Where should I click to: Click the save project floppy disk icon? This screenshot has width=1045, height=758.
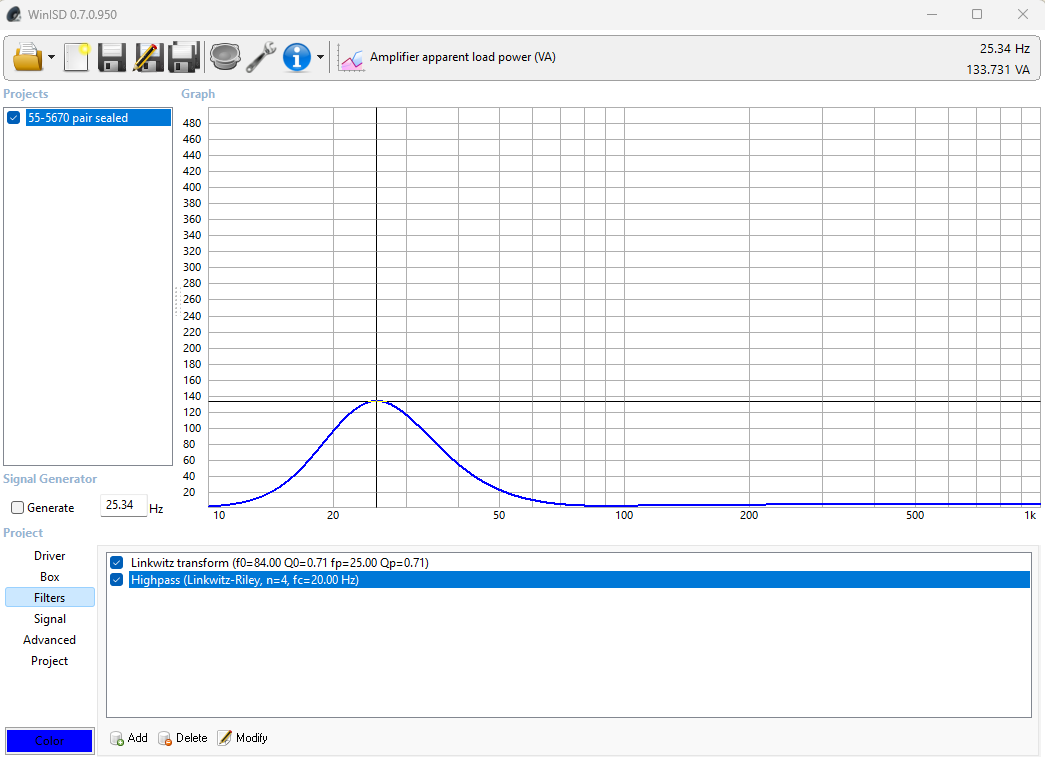click(x=111, y=57)
